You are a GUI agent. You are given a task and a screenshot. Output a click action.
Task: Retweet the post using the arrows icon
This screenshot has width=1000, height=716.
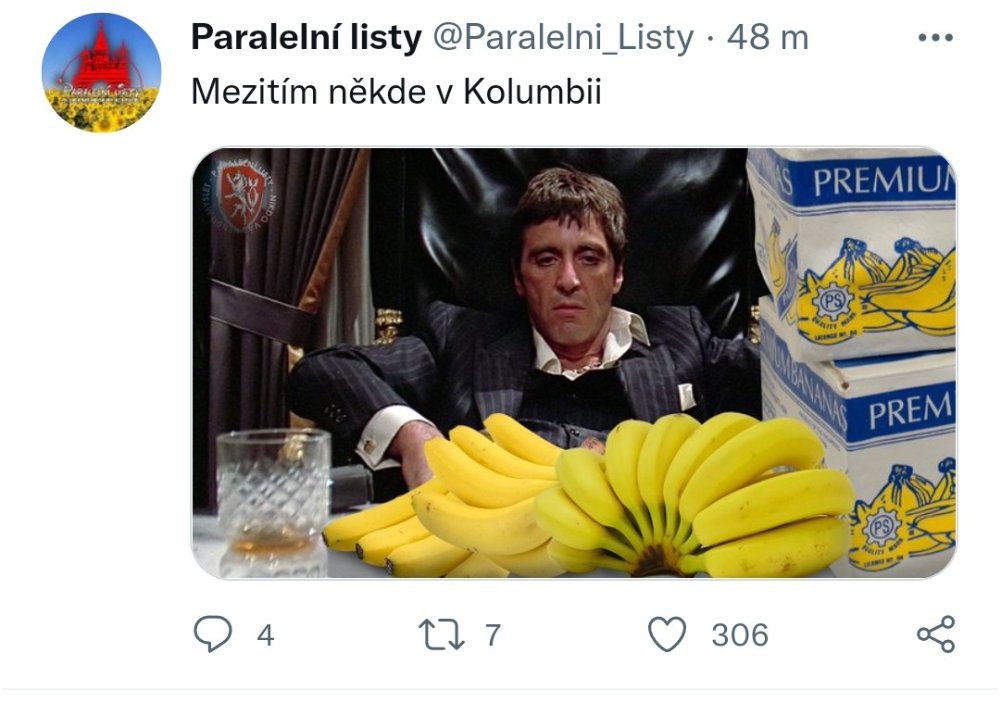tap(443, 635)
